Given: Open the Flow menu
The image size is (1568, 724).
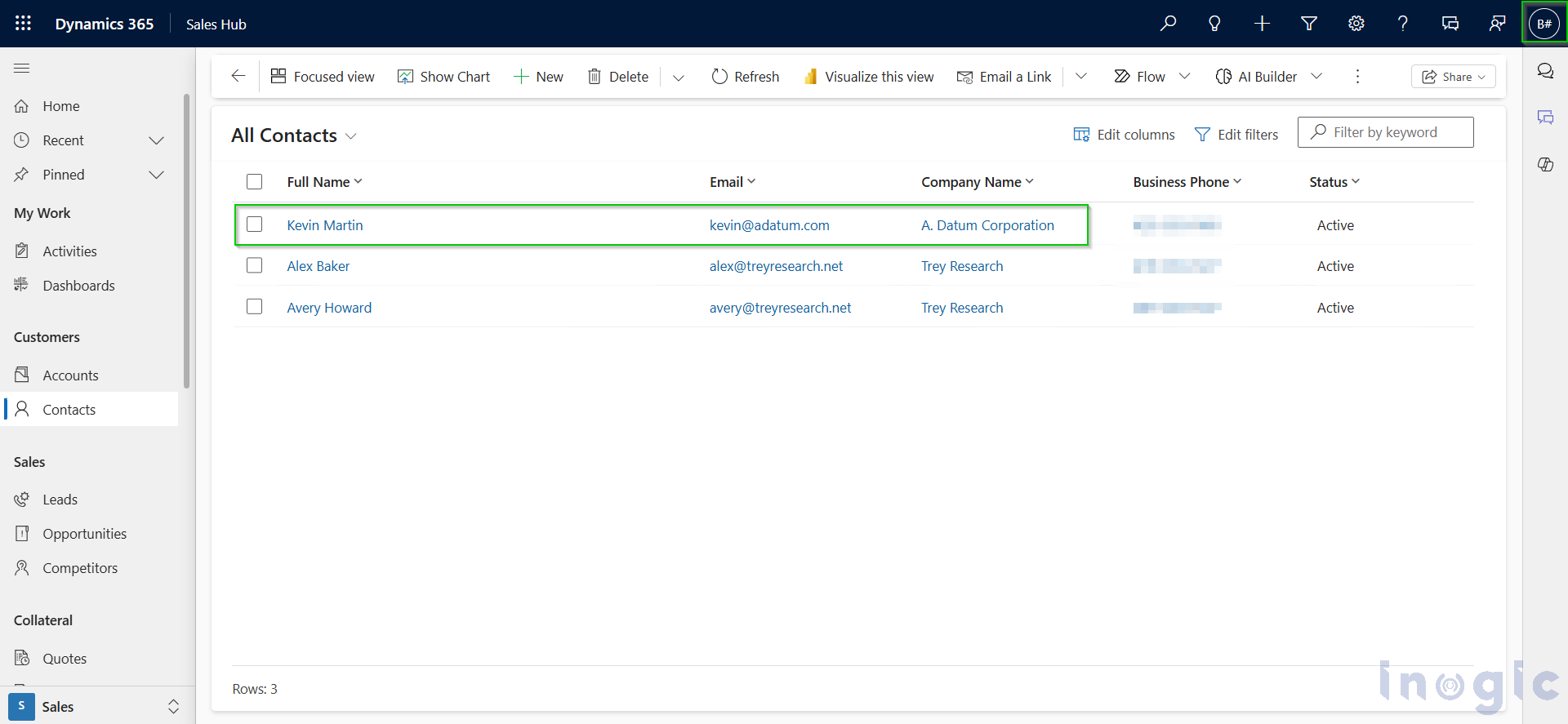Looking at the screenshot, I should click(1151, 76).
